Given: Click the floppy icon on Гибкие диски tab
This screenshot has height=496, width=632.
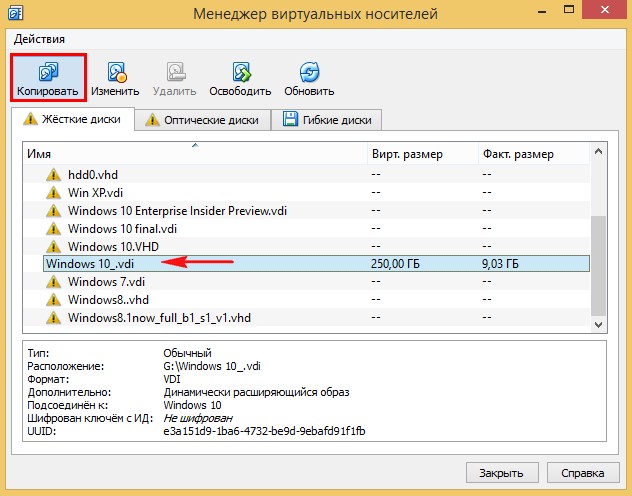Looking at the screenshot, I should coord(290,119).
